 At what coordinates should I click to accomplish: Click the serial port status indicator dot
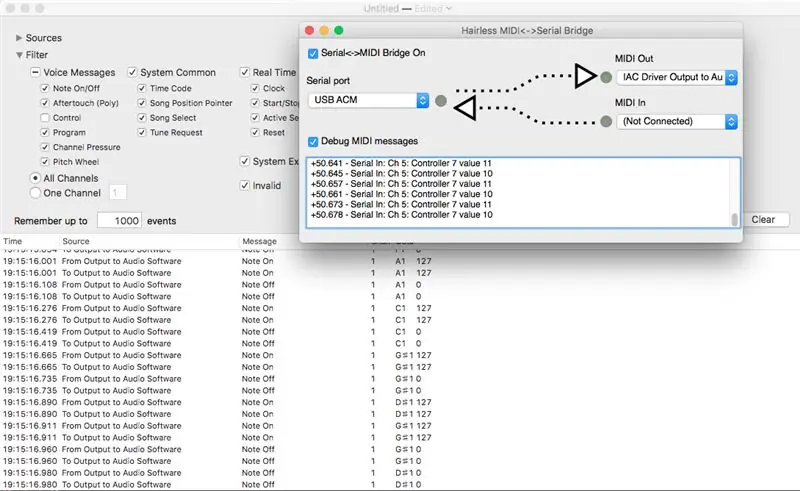point(441,101)
